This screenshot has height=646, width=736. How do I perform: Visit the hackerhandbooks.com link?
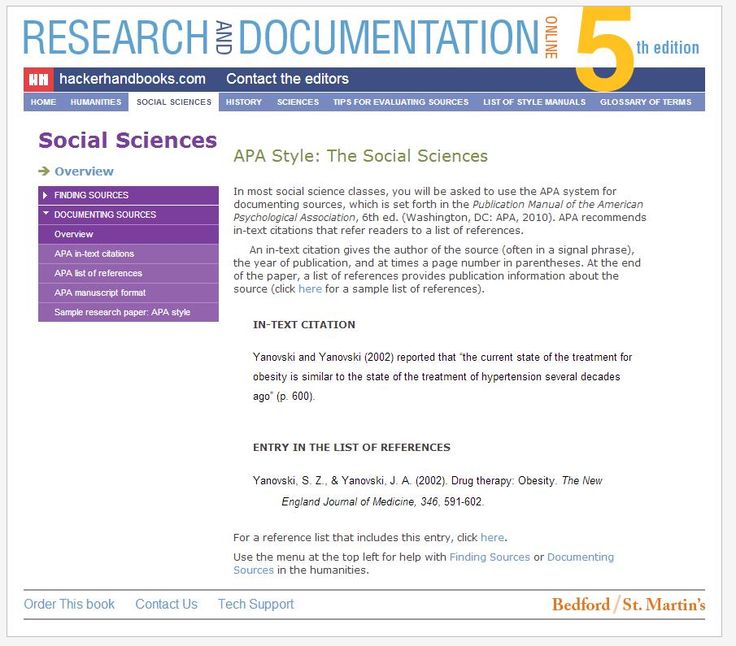tap(132, 79)
